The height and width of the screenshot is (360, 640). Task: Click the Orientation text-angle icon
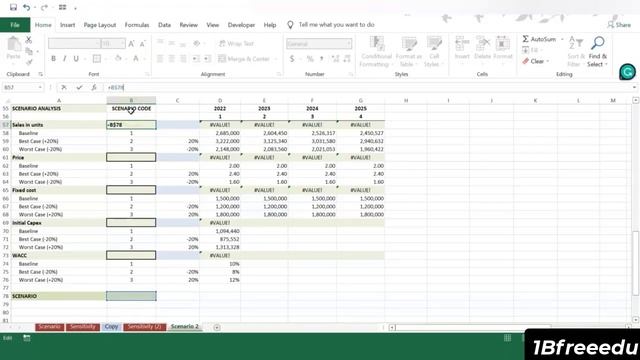pyautogui.click(x=197, y=44)
